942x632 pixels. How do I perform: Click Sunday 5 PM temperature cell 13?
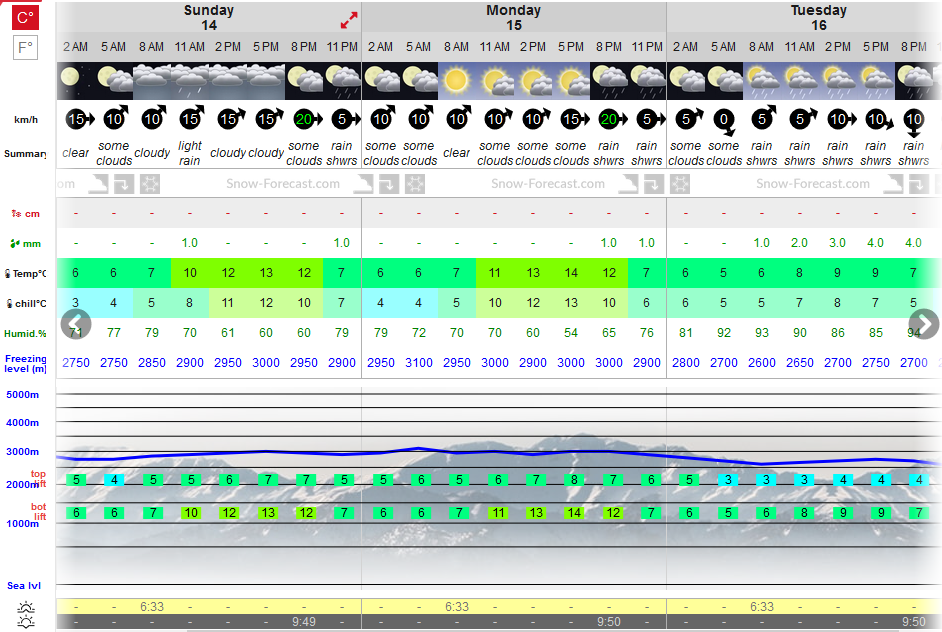pos(266,273)
